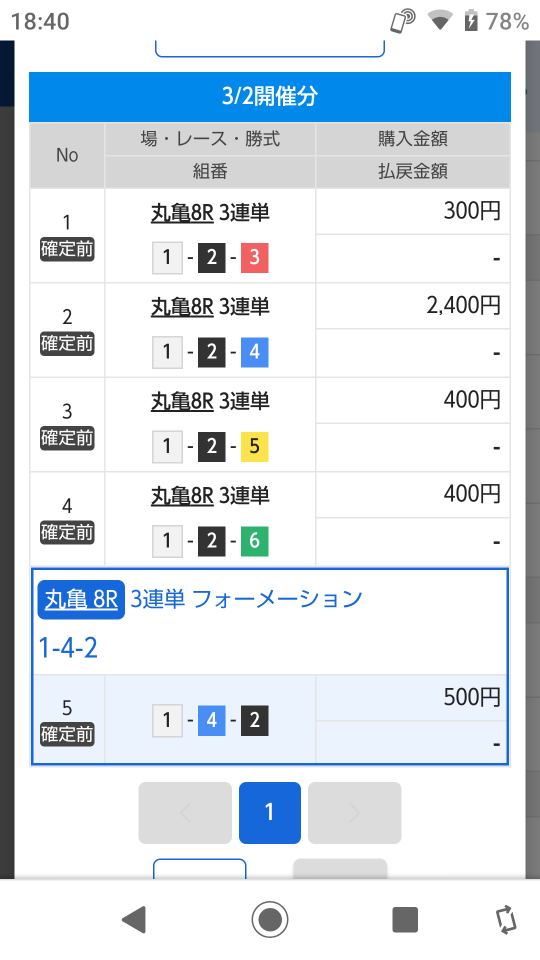540x960 pixels.
Task: Go to next page with right chevron
Action: (354, 812)
